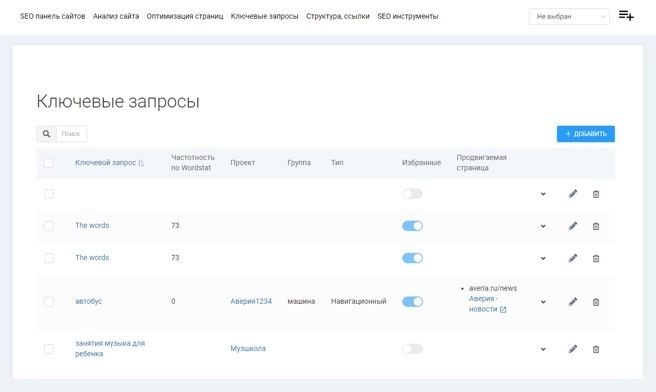Tick the checkbox of the занятия музыка row

49,349
